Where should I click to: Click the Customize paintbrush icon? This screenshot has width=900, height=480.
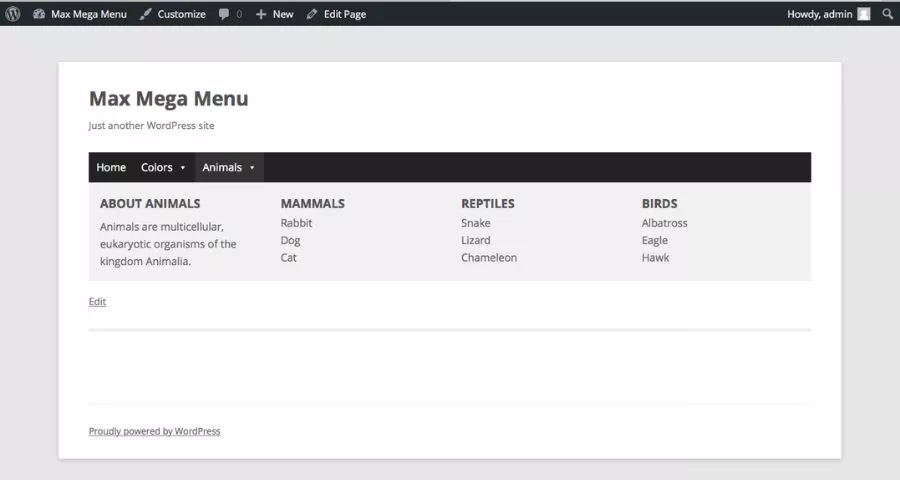(146, 14)
